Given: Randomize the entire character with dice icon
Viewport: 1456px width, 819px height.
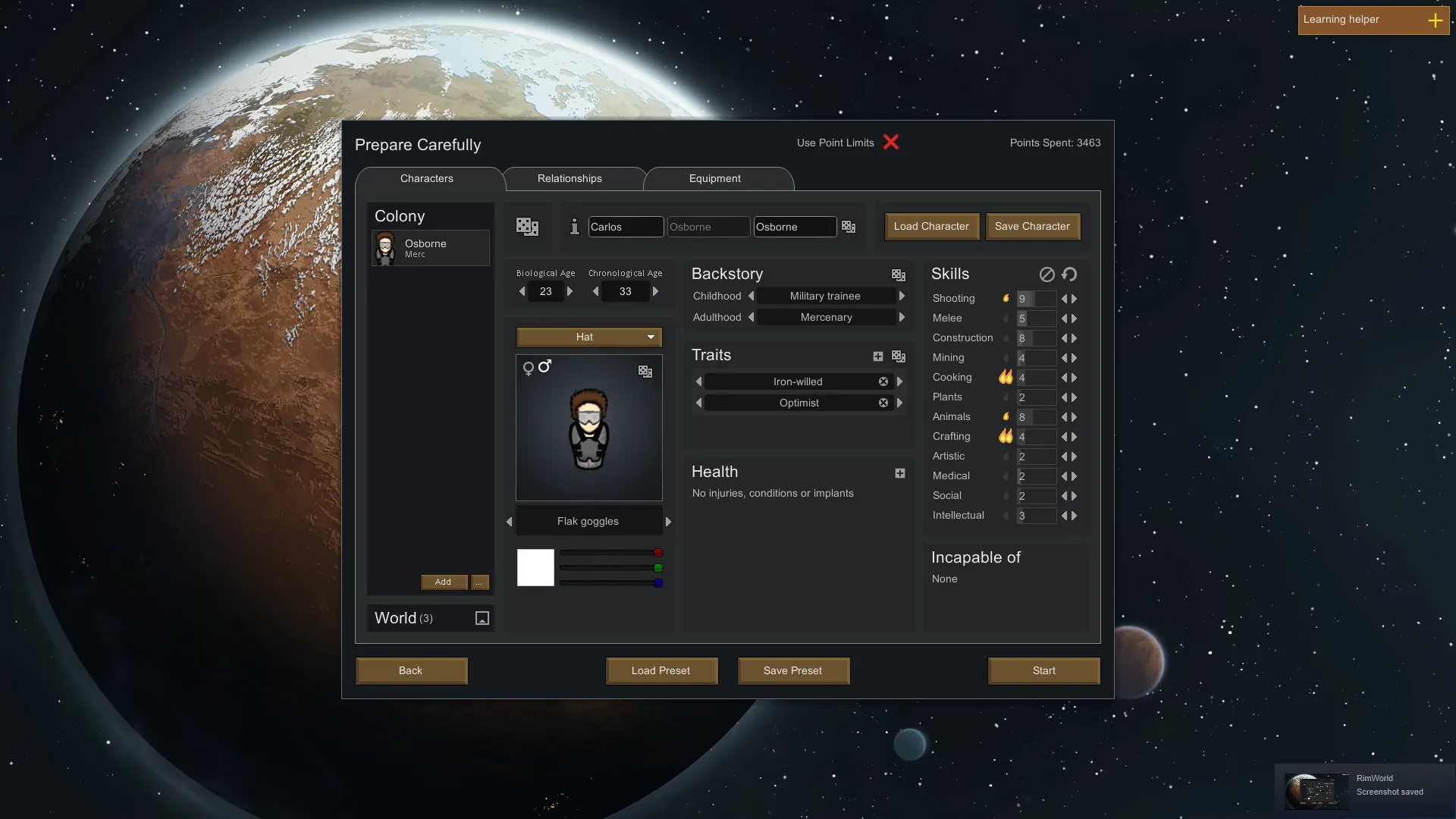Looking at the screenshot, I should [527, 227].
